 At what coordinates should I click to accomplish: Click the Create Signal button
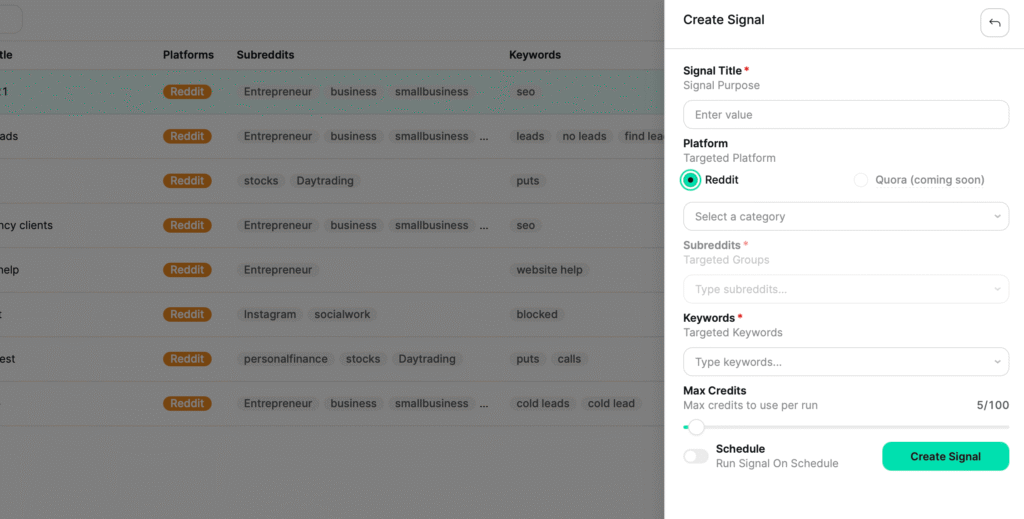click(945, 457)
